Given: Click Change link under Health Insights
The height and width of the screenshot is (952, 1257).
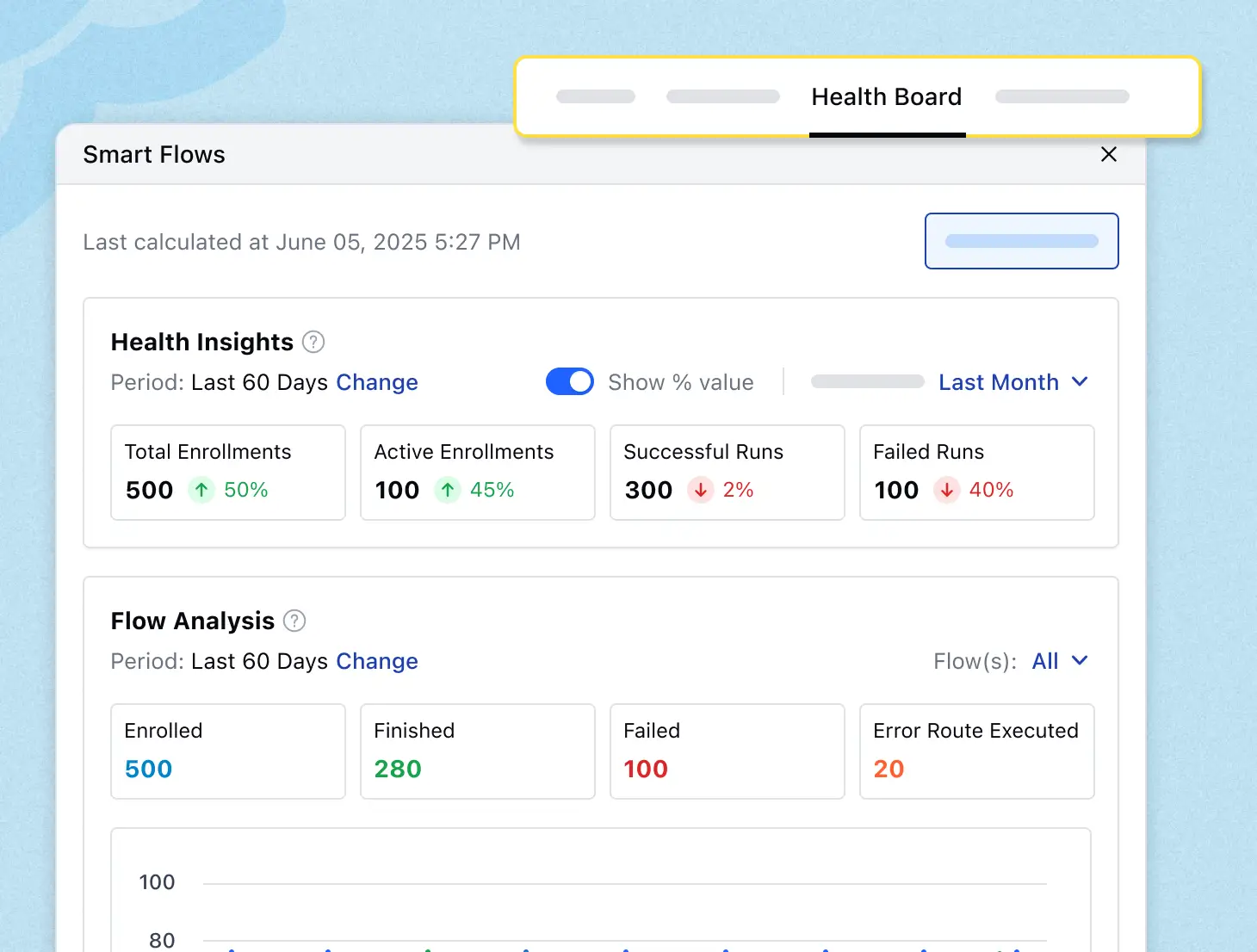Looking at the screenshot, I should 377,382.
